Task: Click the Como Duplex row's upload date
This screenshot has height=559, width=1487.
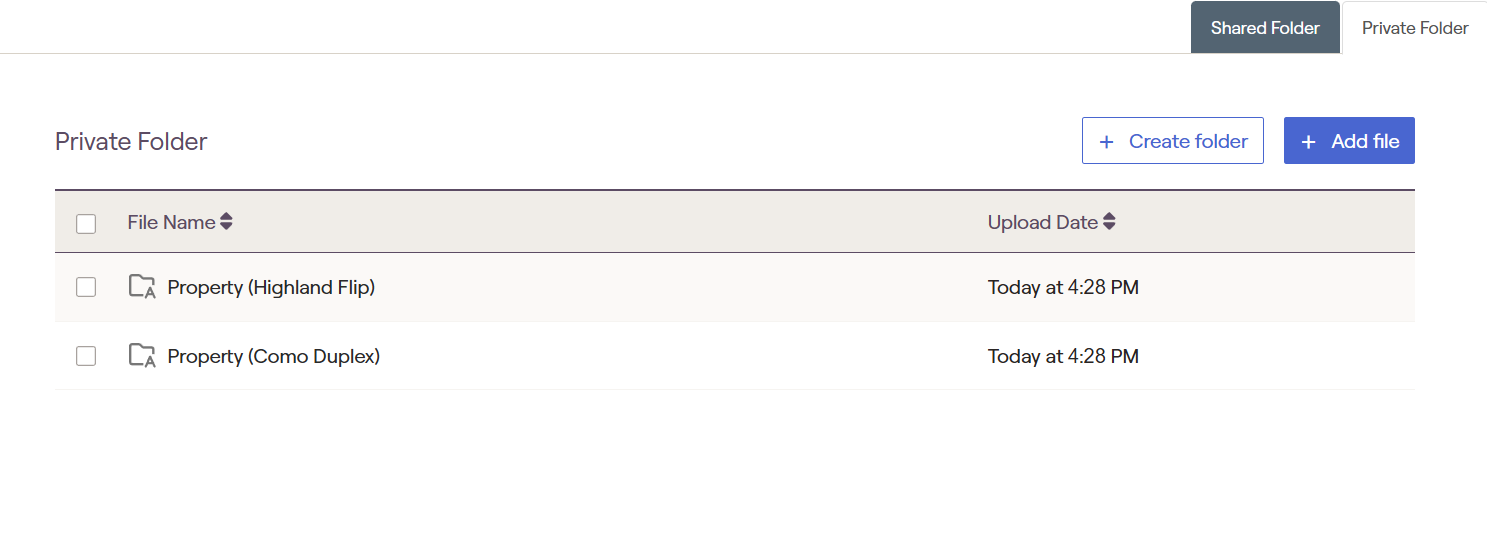Action: coord(1063,356)
